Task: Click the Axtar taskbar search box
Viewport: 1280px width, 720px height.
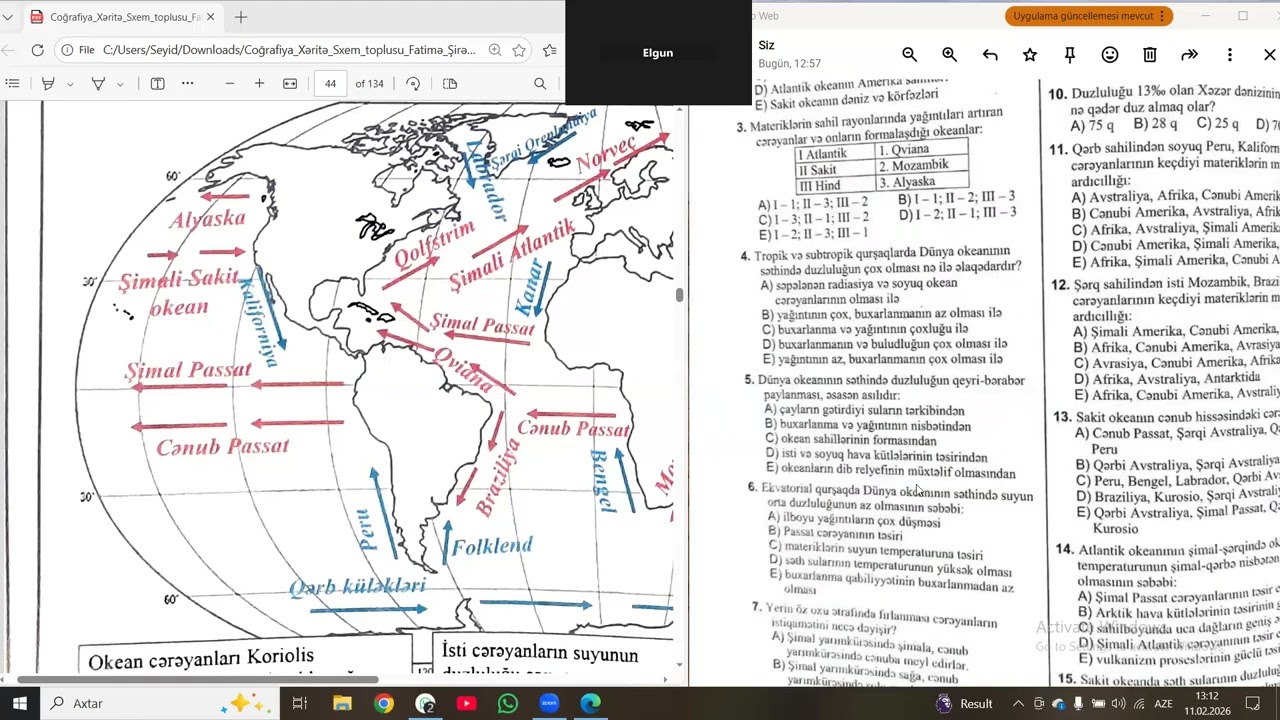Action: coord(160,703)
